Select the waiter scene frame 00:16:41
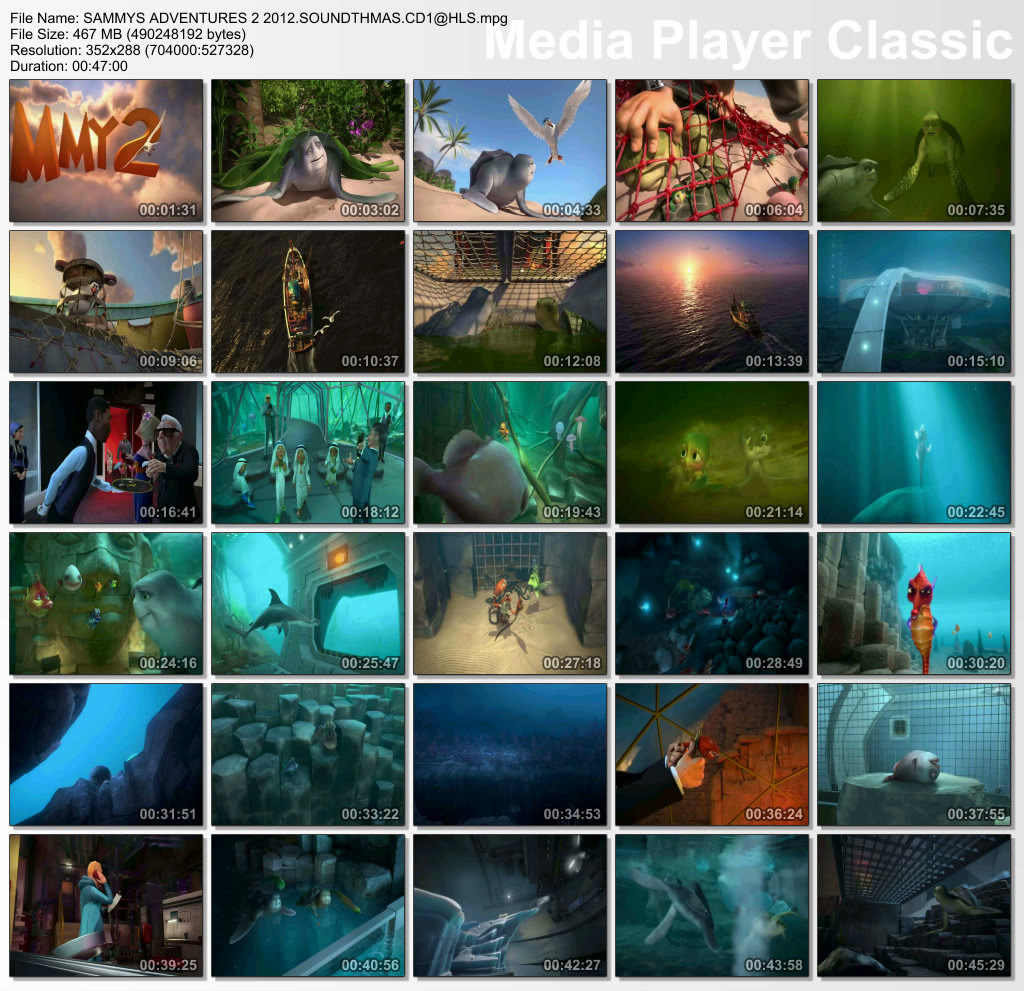Image resolution: width=1024 pixels, height=991 pixels. [x=106, y=452]
